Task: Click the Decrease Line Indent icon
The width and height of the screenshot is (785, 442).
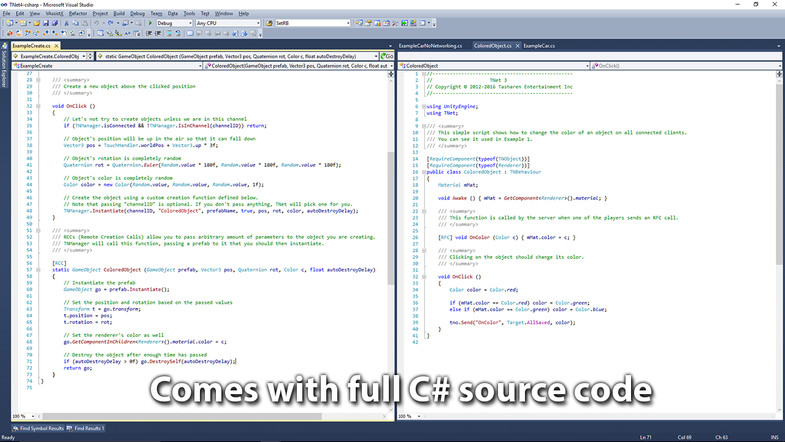Action: [149, 34]
